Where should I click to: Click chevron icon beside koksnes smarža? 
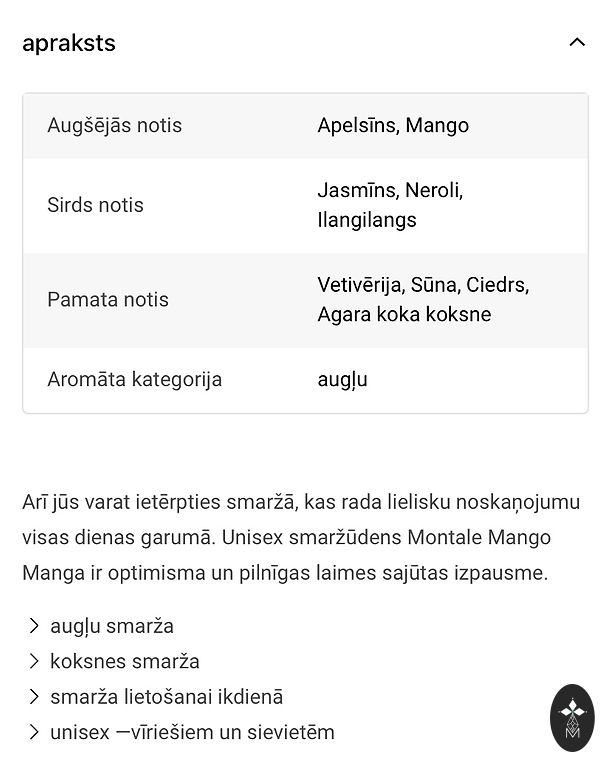tap(34, 661)
